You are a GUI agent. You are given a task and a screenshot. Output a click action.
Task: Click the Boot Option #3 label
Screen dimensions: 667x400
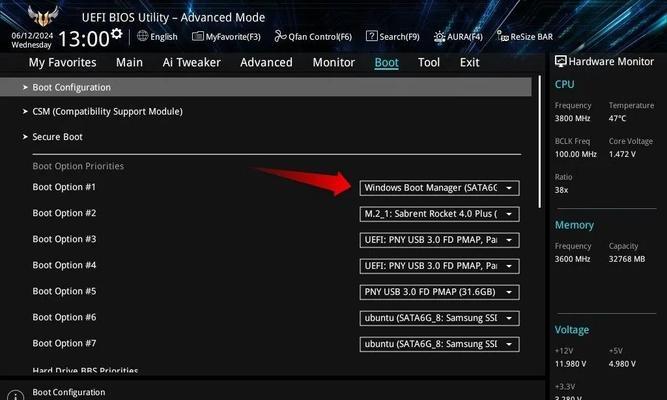(x=64, y=239)
